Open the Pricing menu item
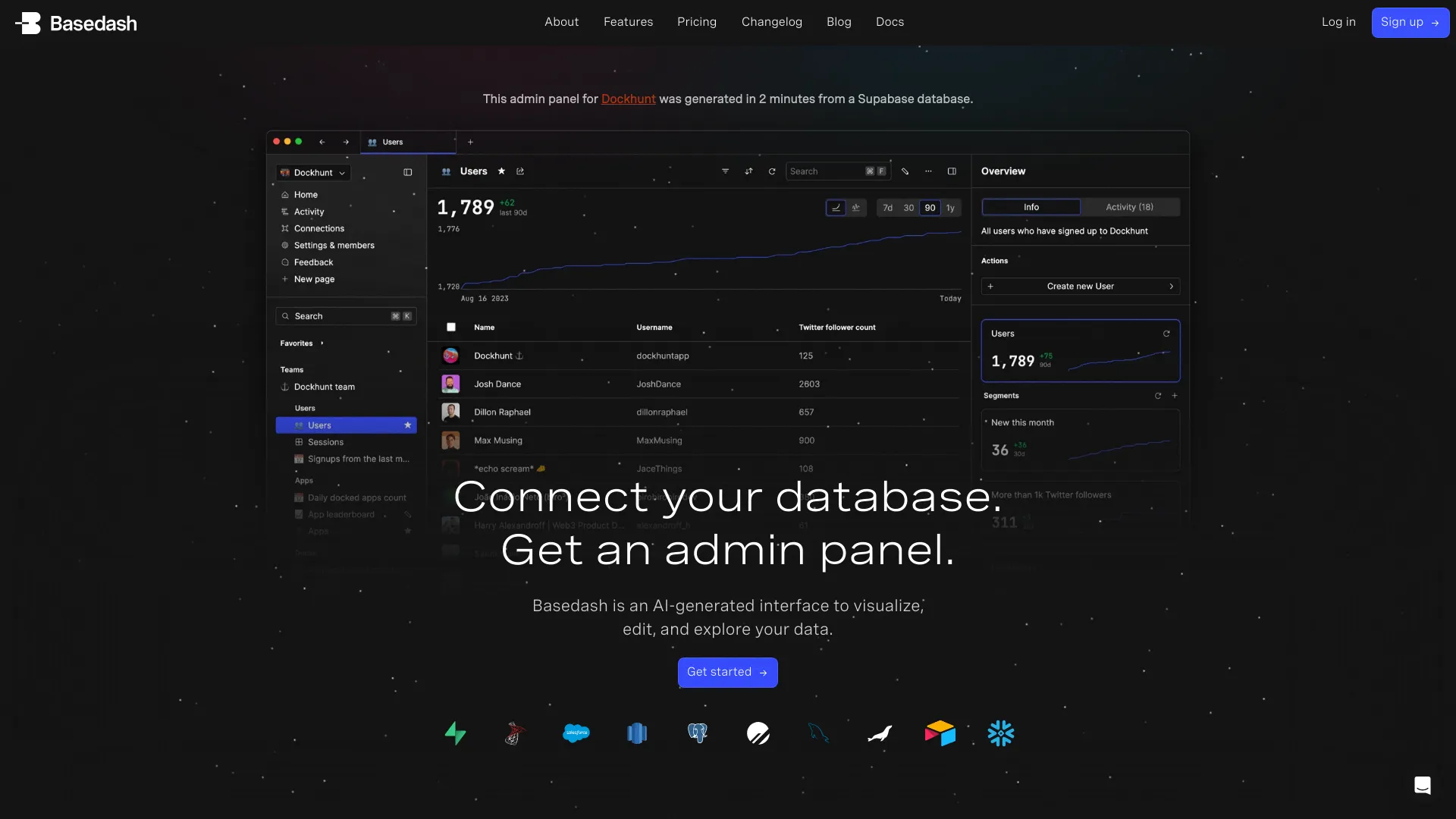The width and height of the screenshot is (1456, 819). (696, 22)
